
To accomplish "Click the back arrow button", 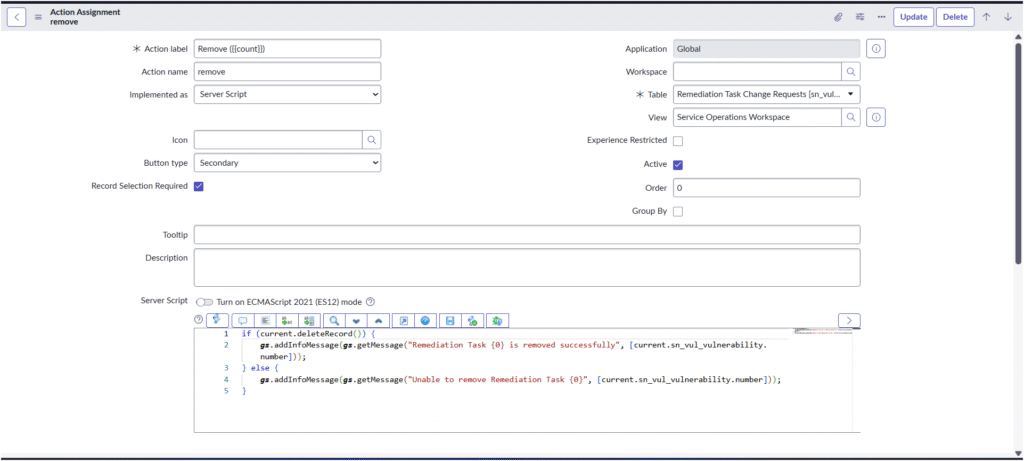I will (16, 17).
